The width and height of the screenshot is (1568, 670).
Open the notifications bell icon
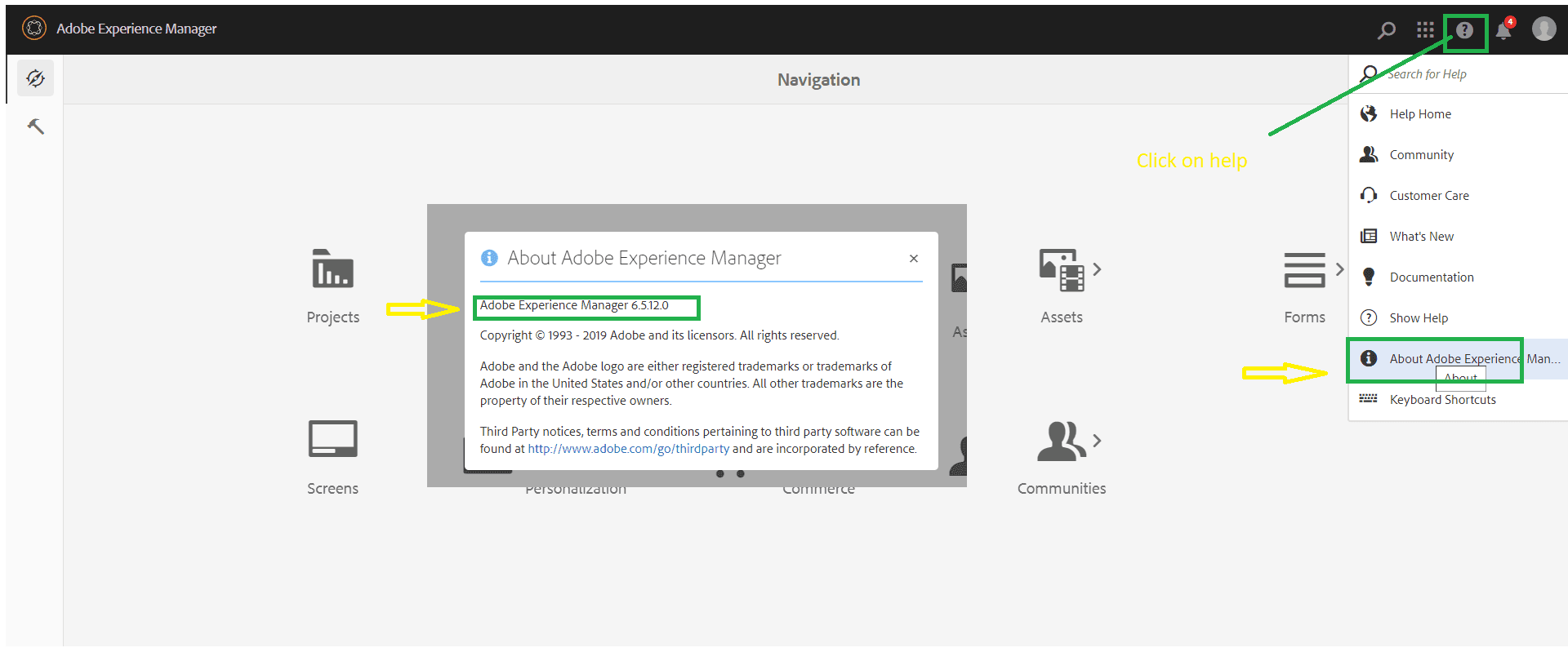tap(1503, 30)
